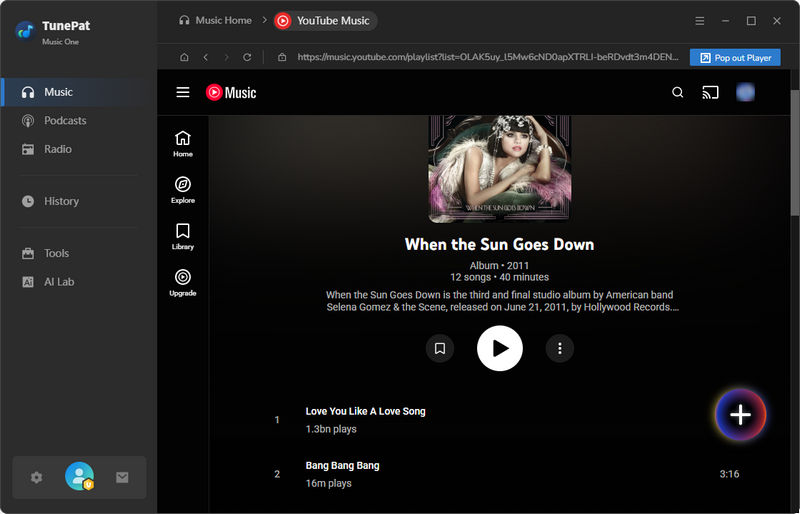Click the browser home icon
The width and height of the screenshot is (800, 514).
[184, 57]
